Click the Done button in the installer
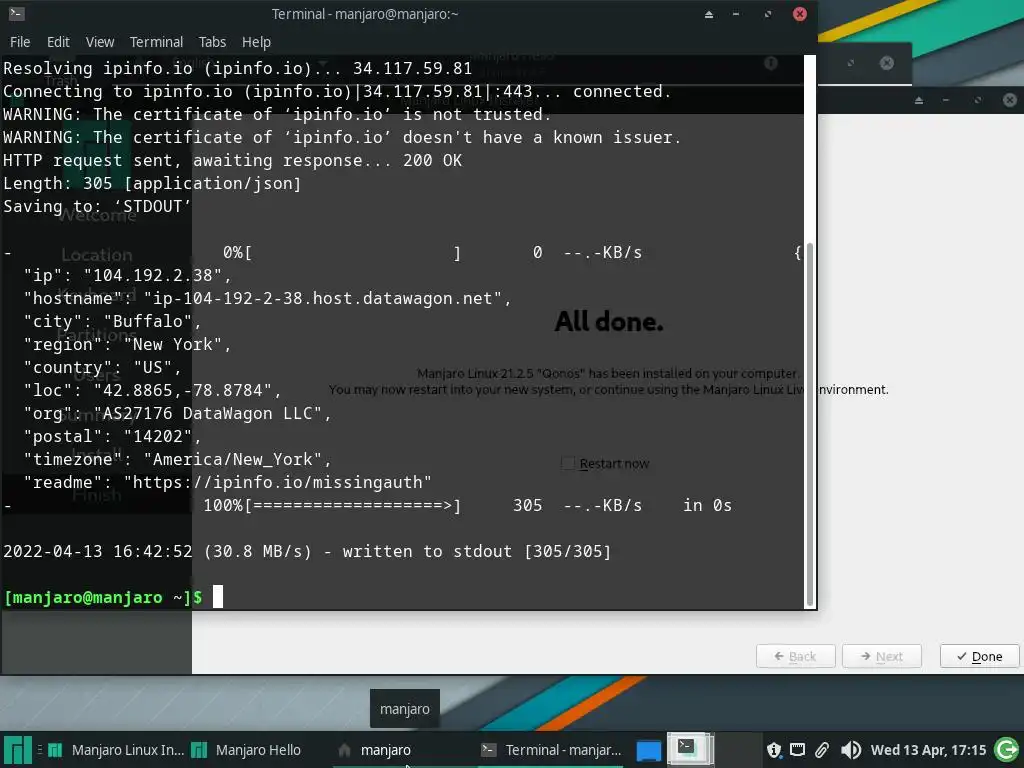1024x768 pixels. pos(979,656)
